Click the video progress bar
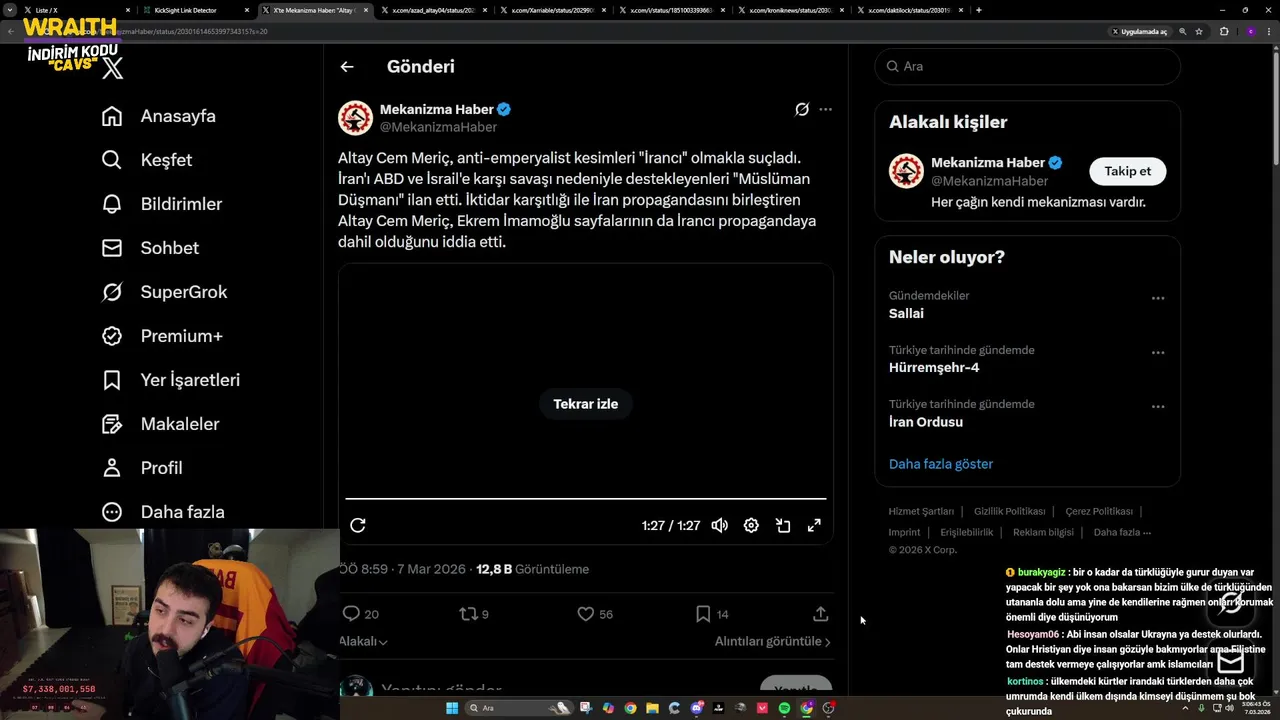This screenshot has width=1280, height=720. click(x=586, y=498)
